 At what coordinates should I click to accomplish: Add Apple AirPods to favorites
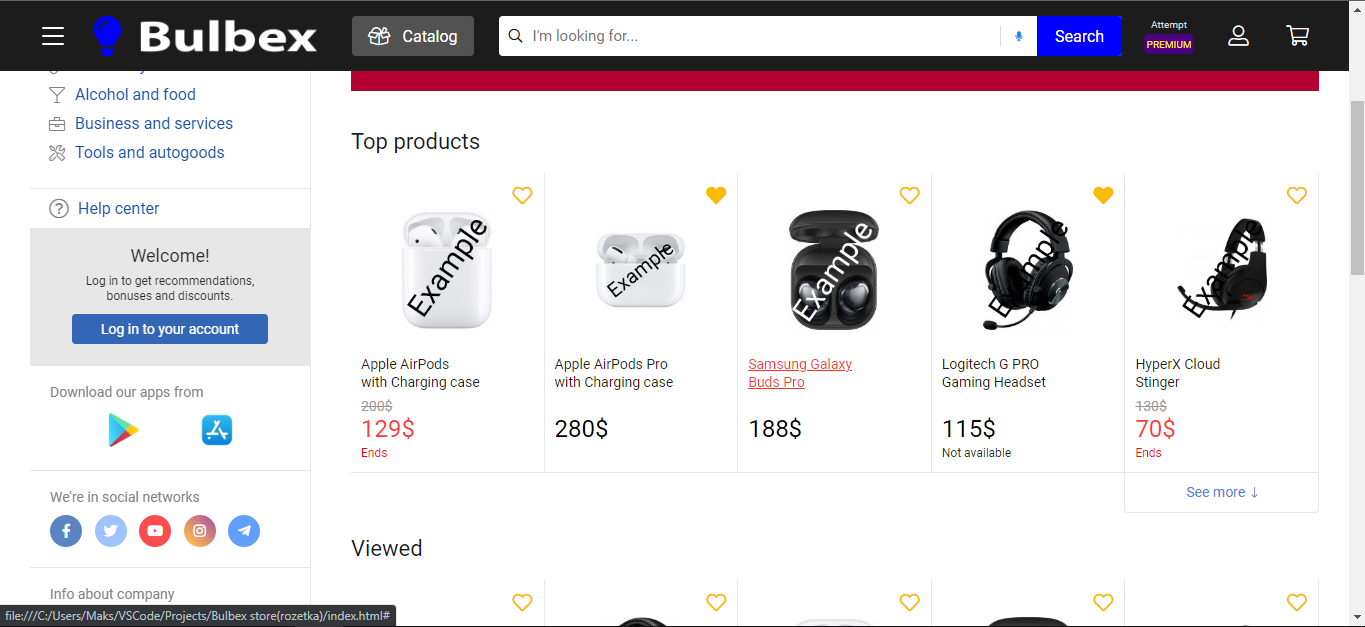point(522,196)
